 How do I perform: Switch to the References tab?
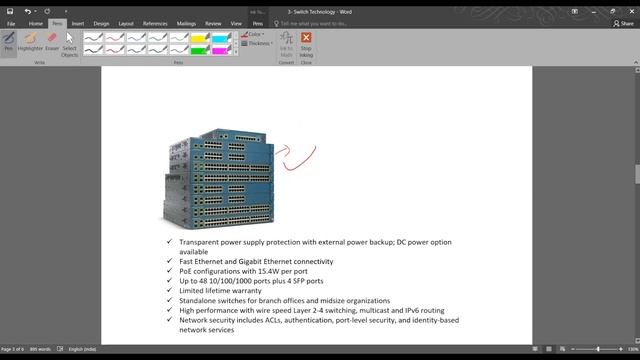(155, 24)
